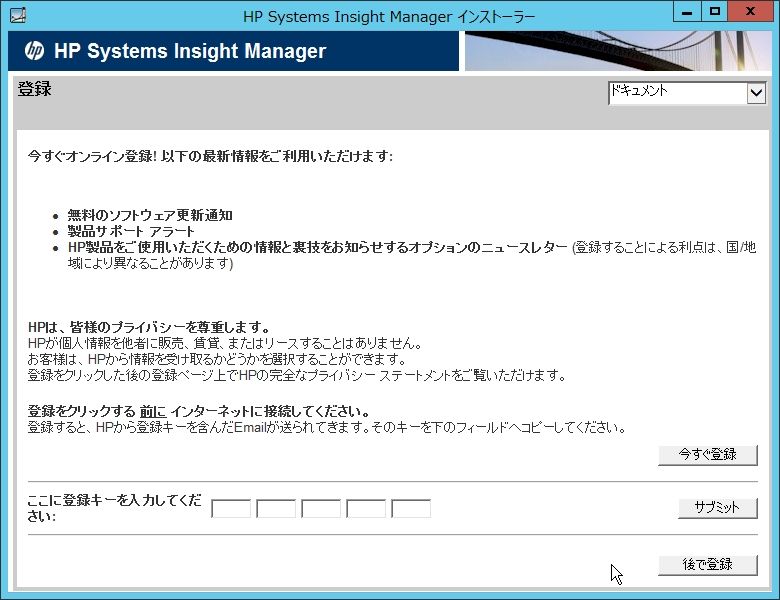Minimize the installer window
780x600 pixels.
point(687,11)
